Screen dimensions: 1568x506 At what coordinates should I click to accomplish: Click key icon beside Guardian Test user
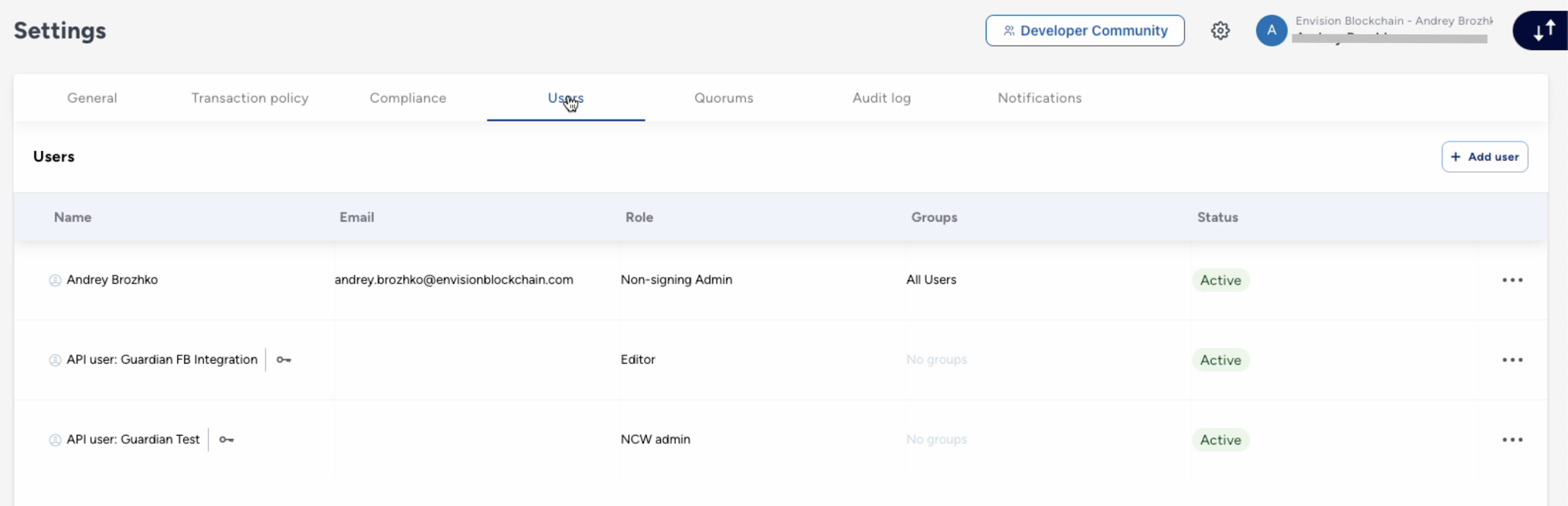[226, 440]
